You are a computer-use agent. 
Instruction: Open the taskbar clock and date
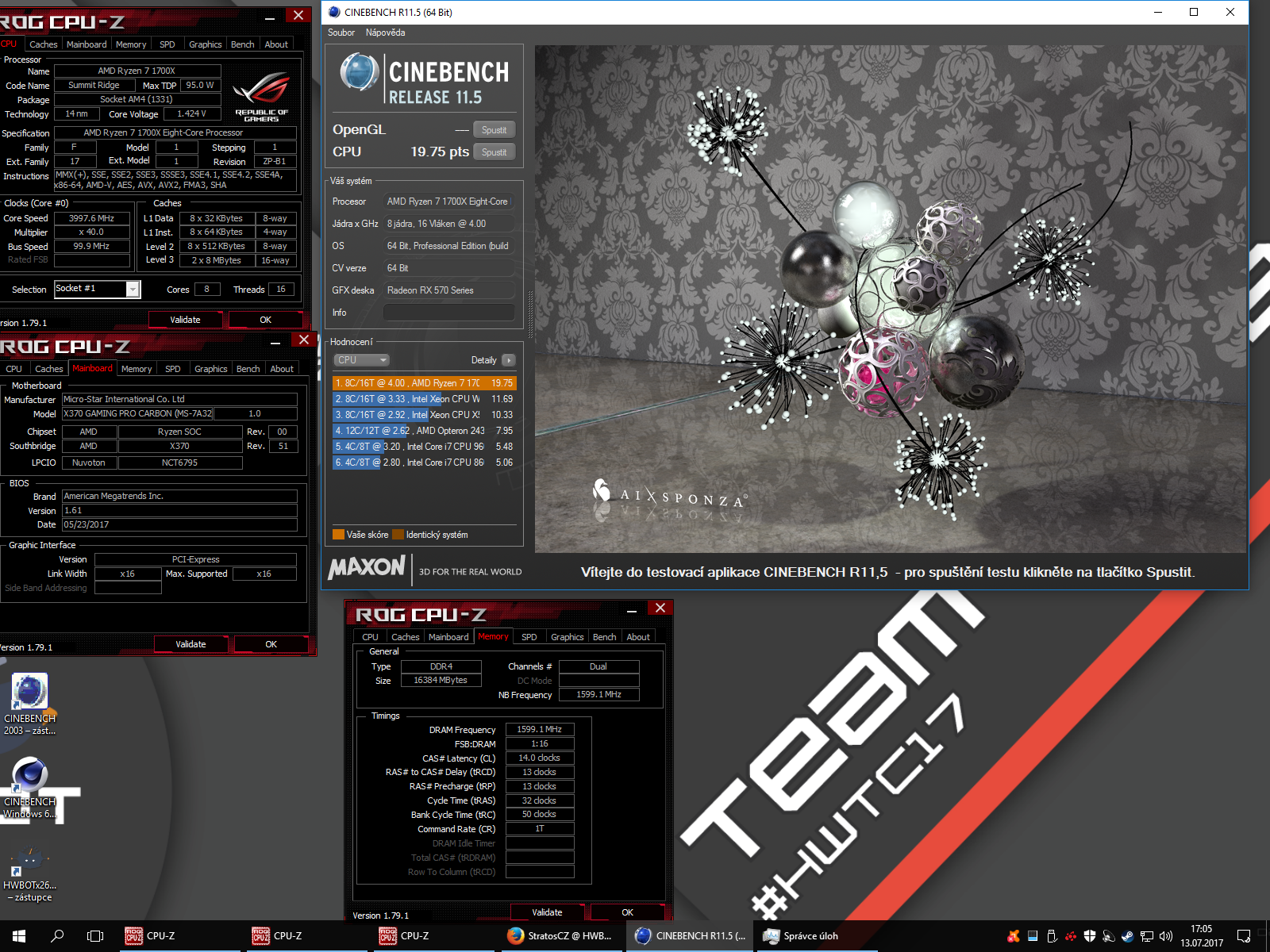click(x=1202, y=936)
